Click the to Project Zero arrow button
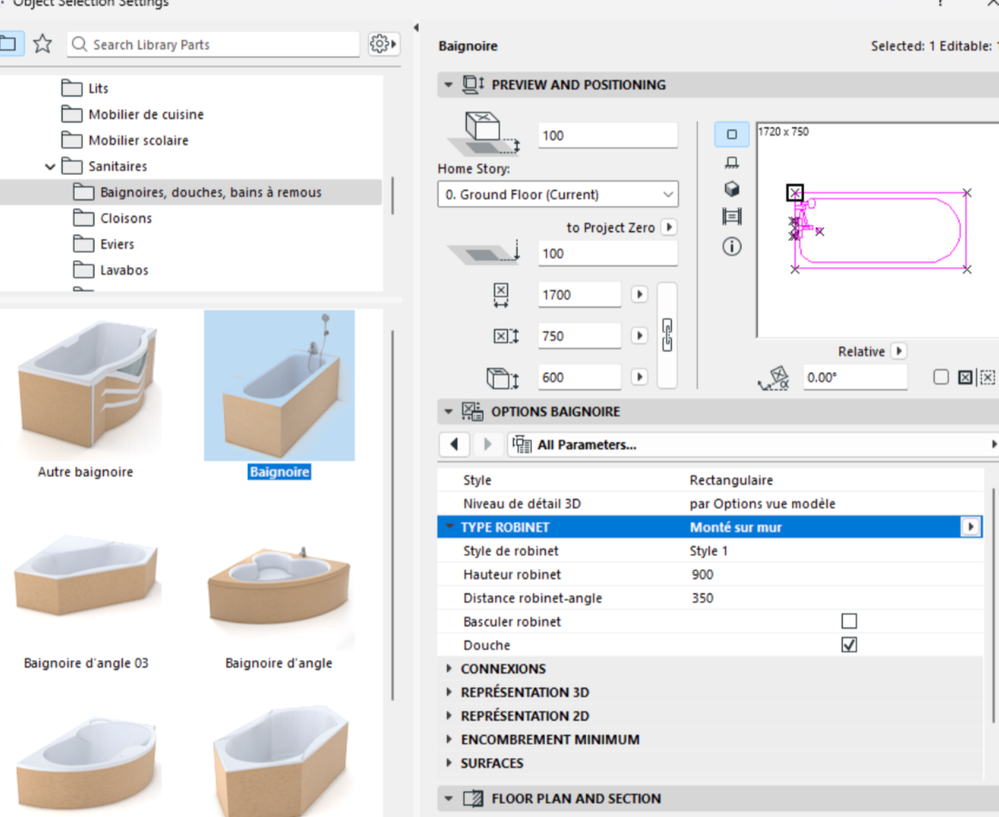The height and width of the screenshot is (817, 999). [x=669, y=227]
